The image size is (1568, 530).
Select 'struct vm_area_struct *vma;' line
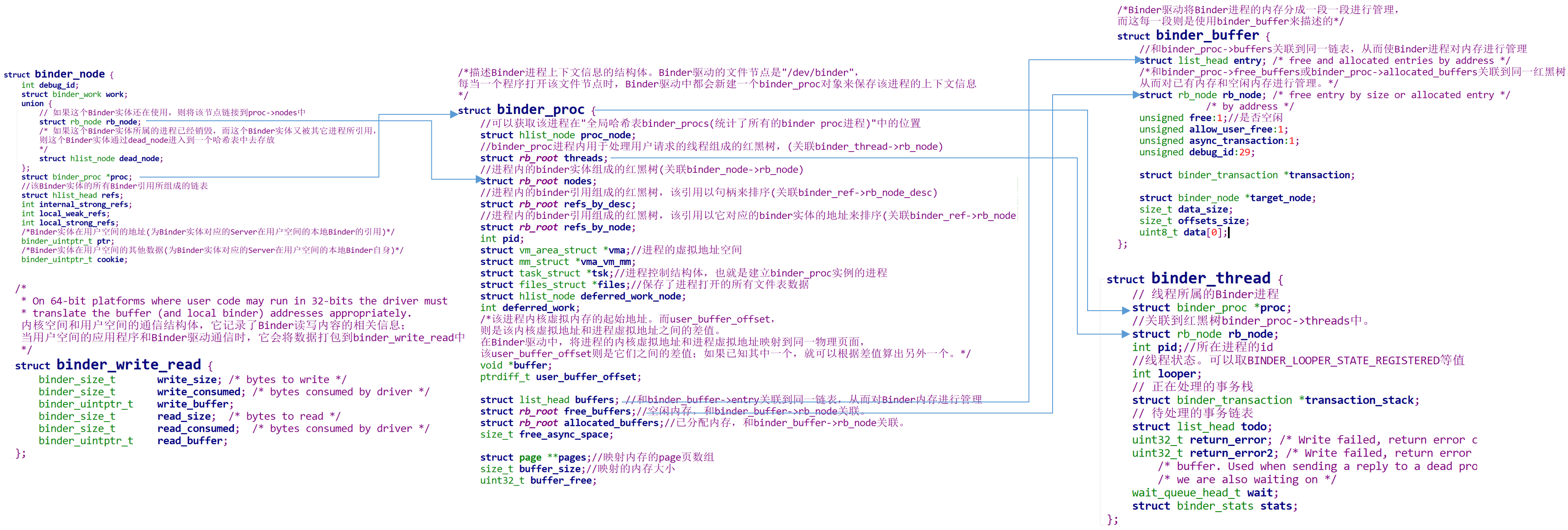pyautogui.click(x=555, y=250)
